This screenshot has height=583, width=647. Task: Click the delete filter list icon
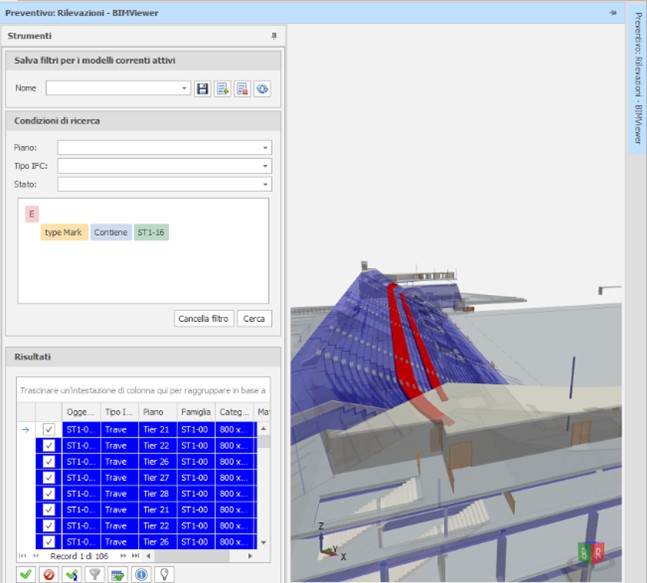click(x=242, y=89)
